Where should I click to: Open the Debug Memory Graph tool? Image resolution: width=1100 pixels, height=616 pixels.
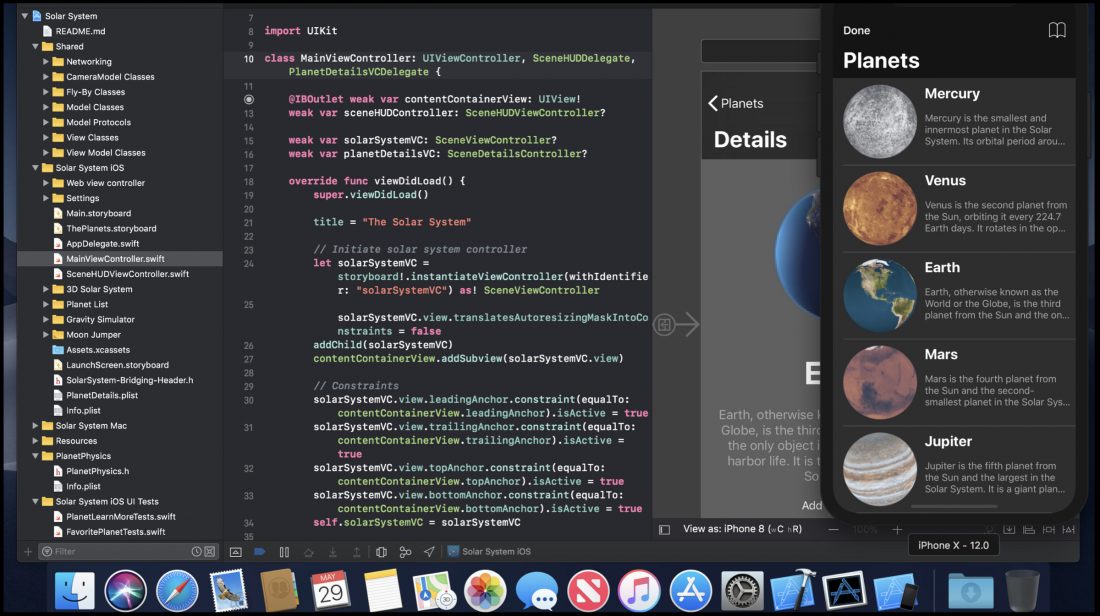tap(405, 552)
